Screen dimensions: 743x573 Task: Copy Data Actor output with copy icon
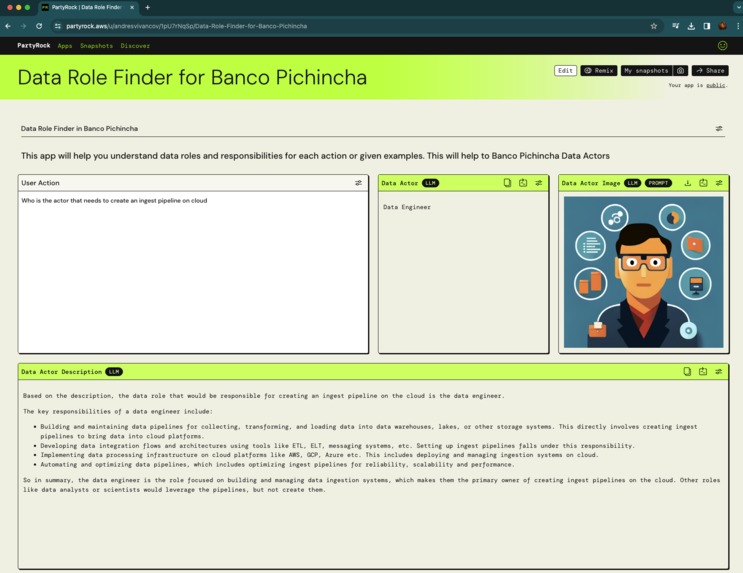pos(507,183)
